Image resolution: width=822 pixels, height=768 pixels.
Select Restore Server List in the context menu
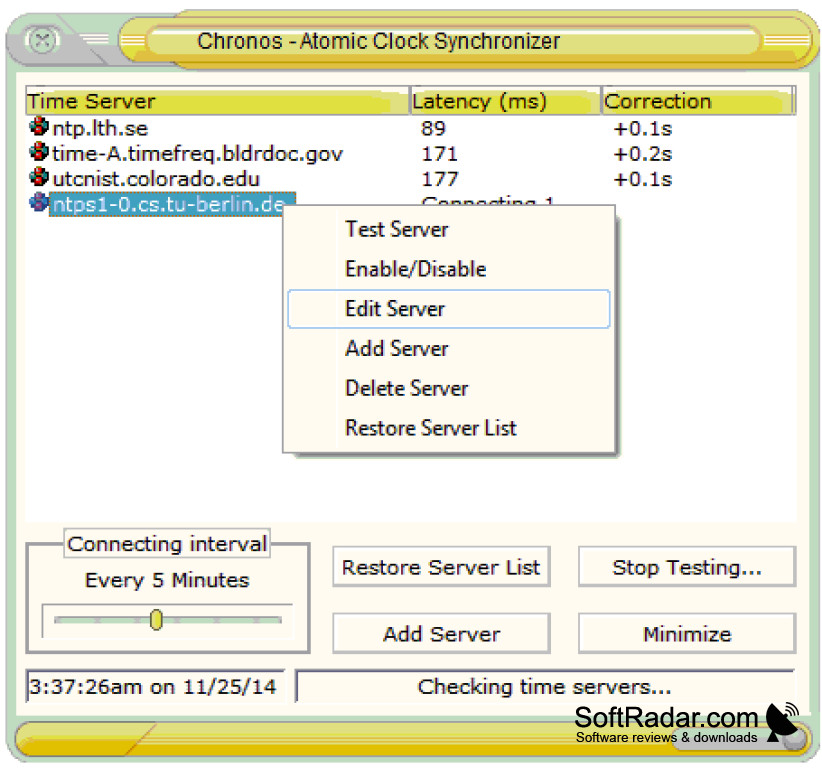[449, 428]
